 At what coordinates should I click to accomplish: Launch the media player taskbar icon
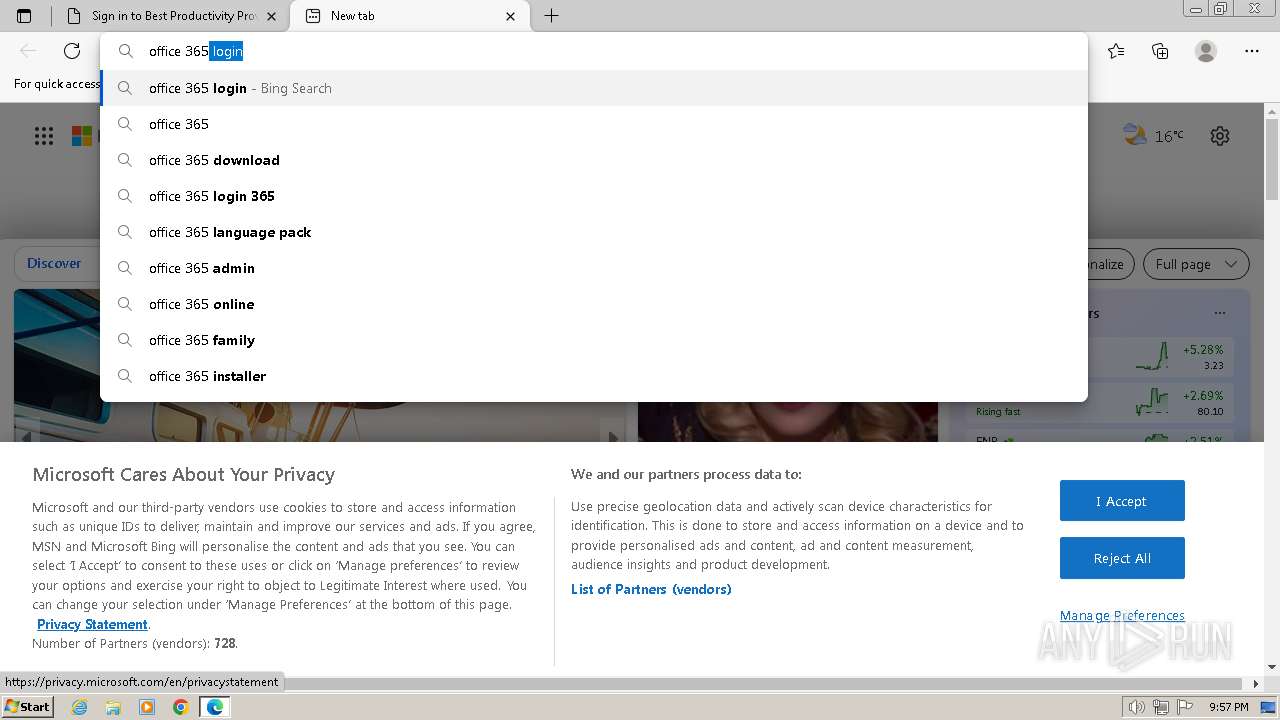coord(147,707)
